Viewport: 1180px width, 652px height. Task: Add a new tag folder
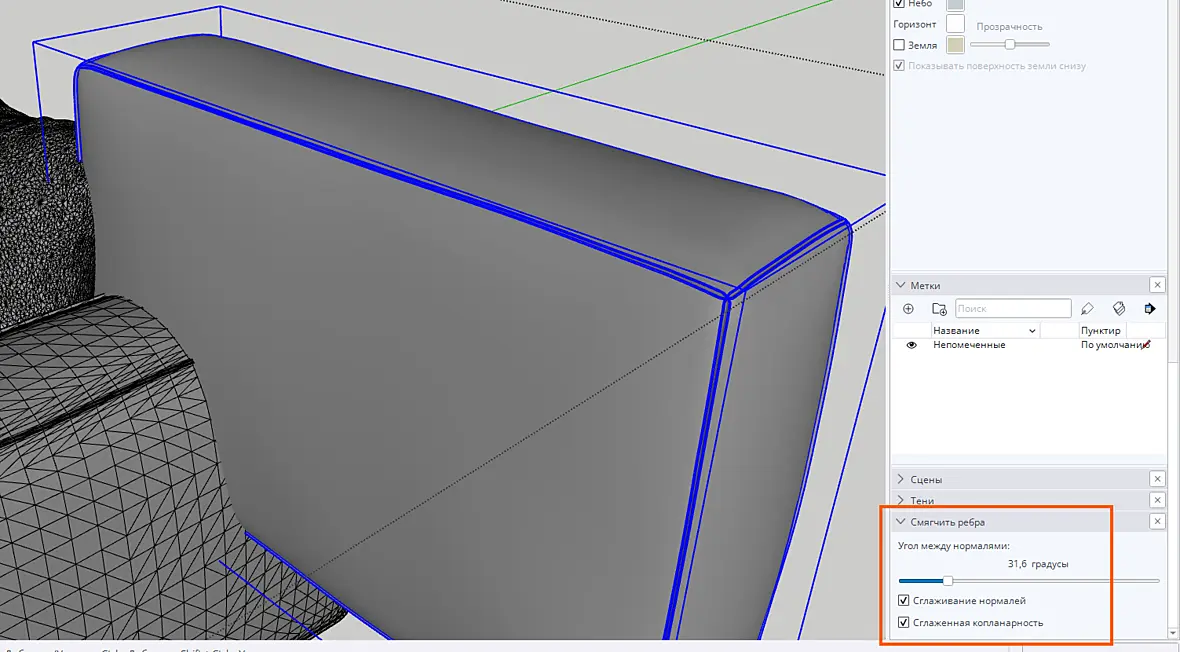point(938,309)
